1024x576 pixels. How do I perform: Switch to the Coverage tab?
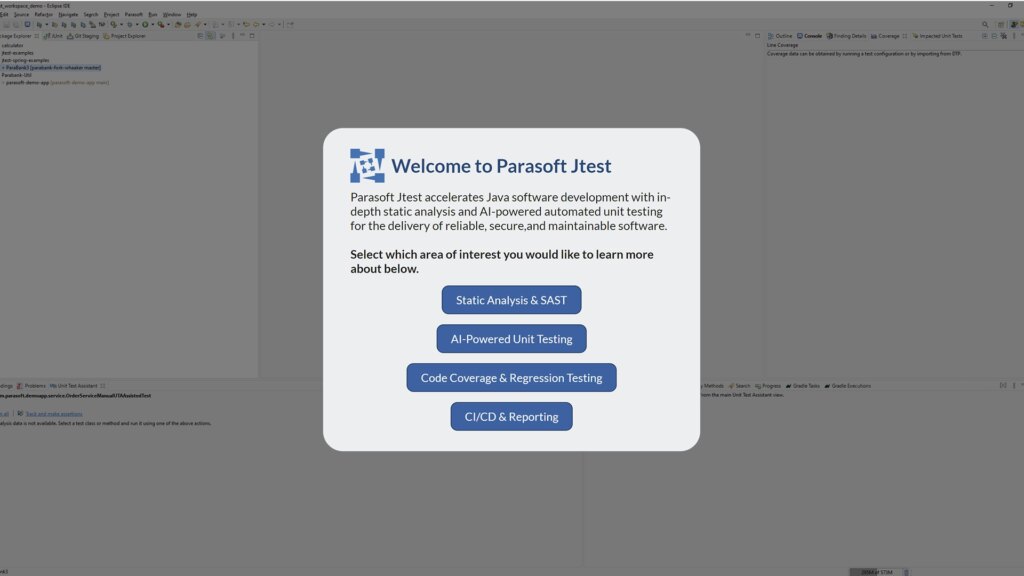point(885,36)
